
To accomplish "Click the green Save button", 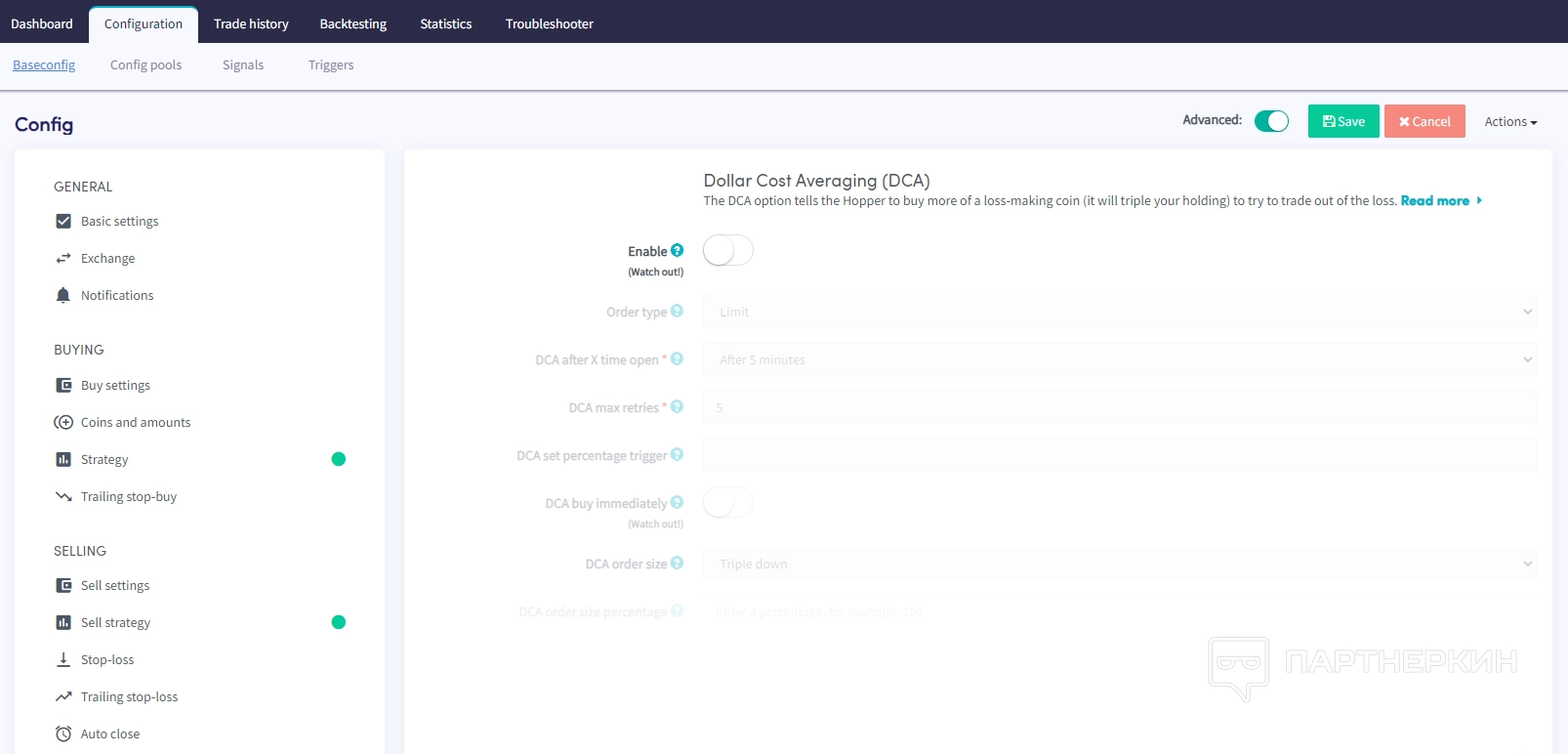I will pos(1343,121).
